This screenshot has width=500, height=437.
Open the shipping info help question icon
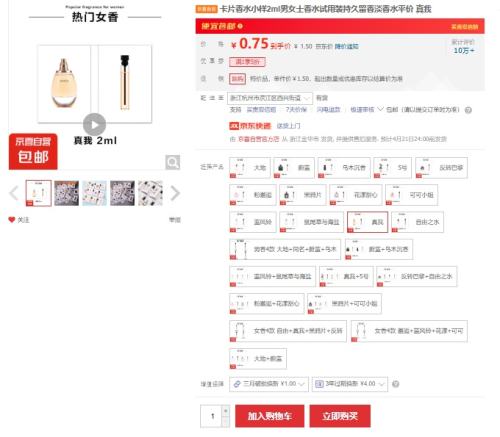click(468, 110)
